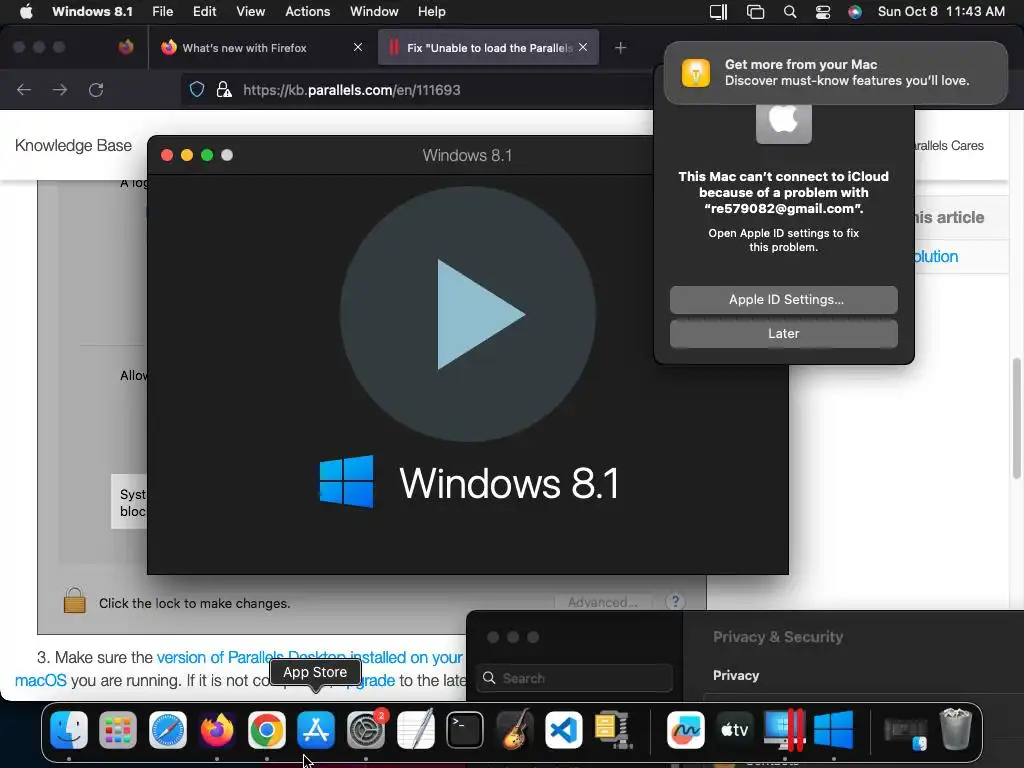Open the Apple menu
The width and height of the screenshot is (1024, 768).
[x=26, y=11]
